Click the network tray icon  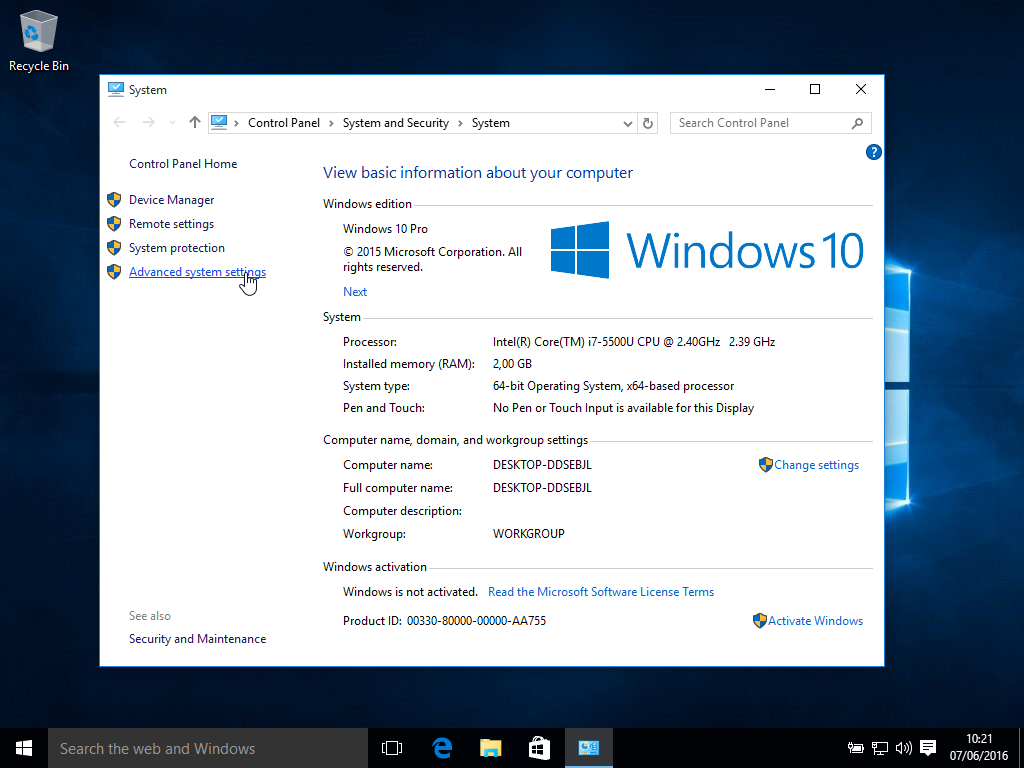click(880, 748)
